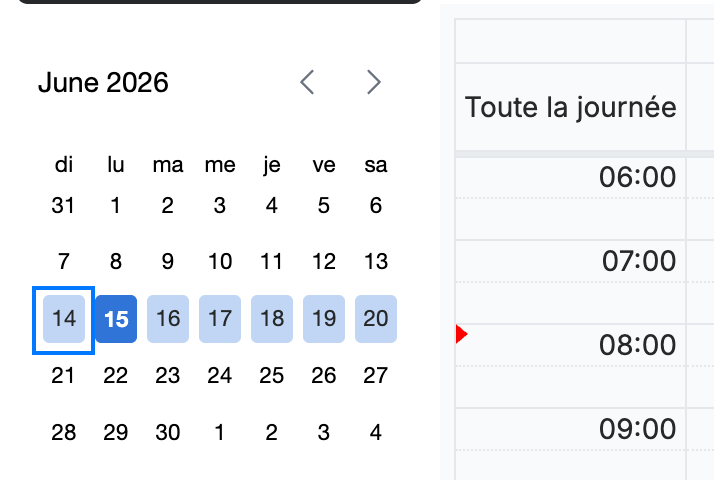Click the June 2026 month title
This screenshot has height=480, width=714.
tap(103, 82)
